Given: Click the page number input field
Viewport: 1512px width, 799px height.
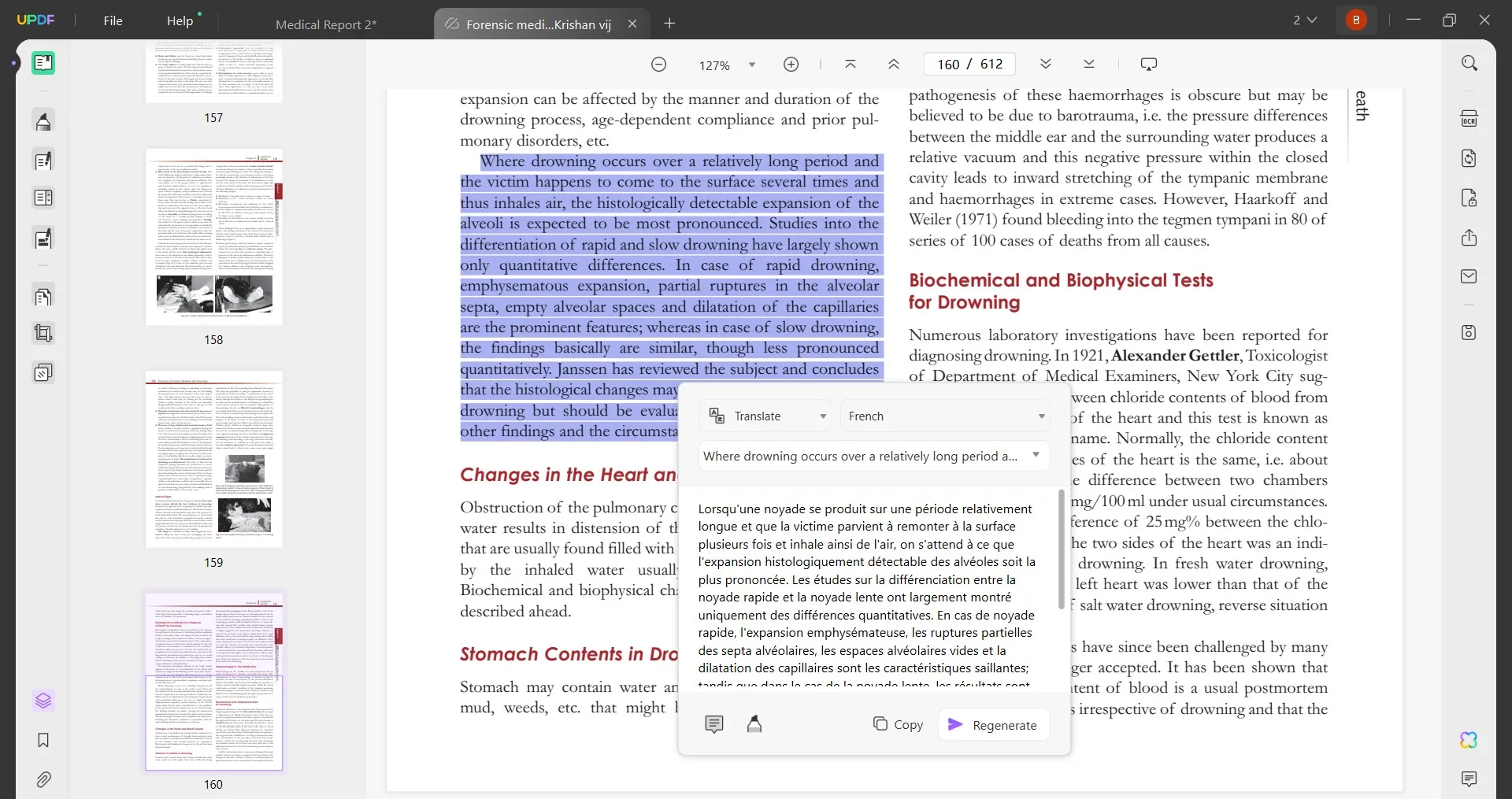Looking at the screenshot, I should (x=969, y=64).
